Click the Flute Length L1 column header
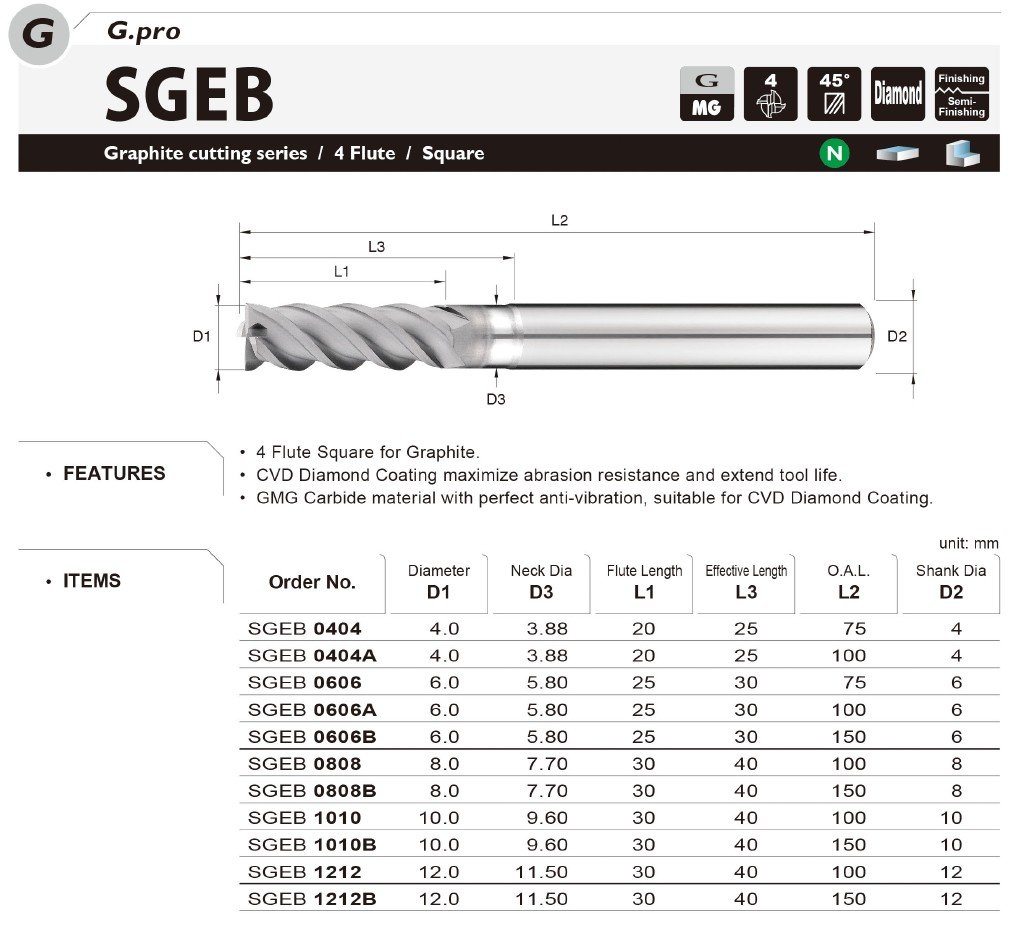 point(644,582)
